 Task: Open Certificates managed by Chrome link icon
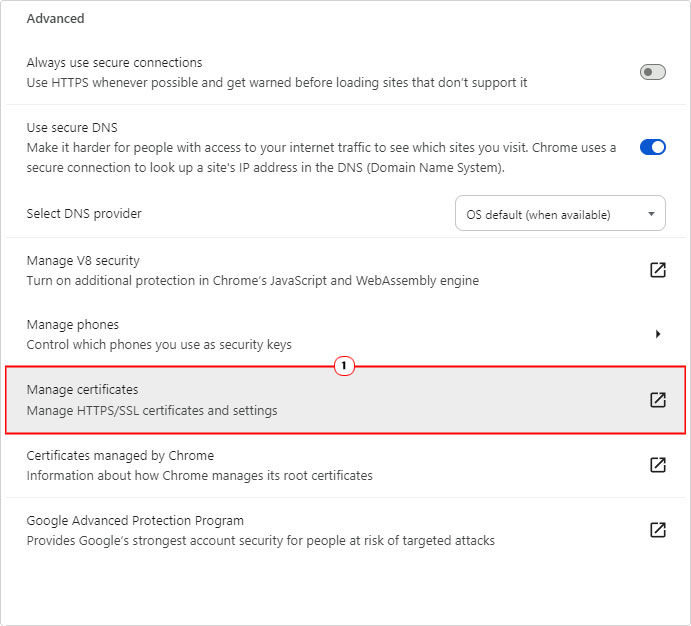(658, 464)
